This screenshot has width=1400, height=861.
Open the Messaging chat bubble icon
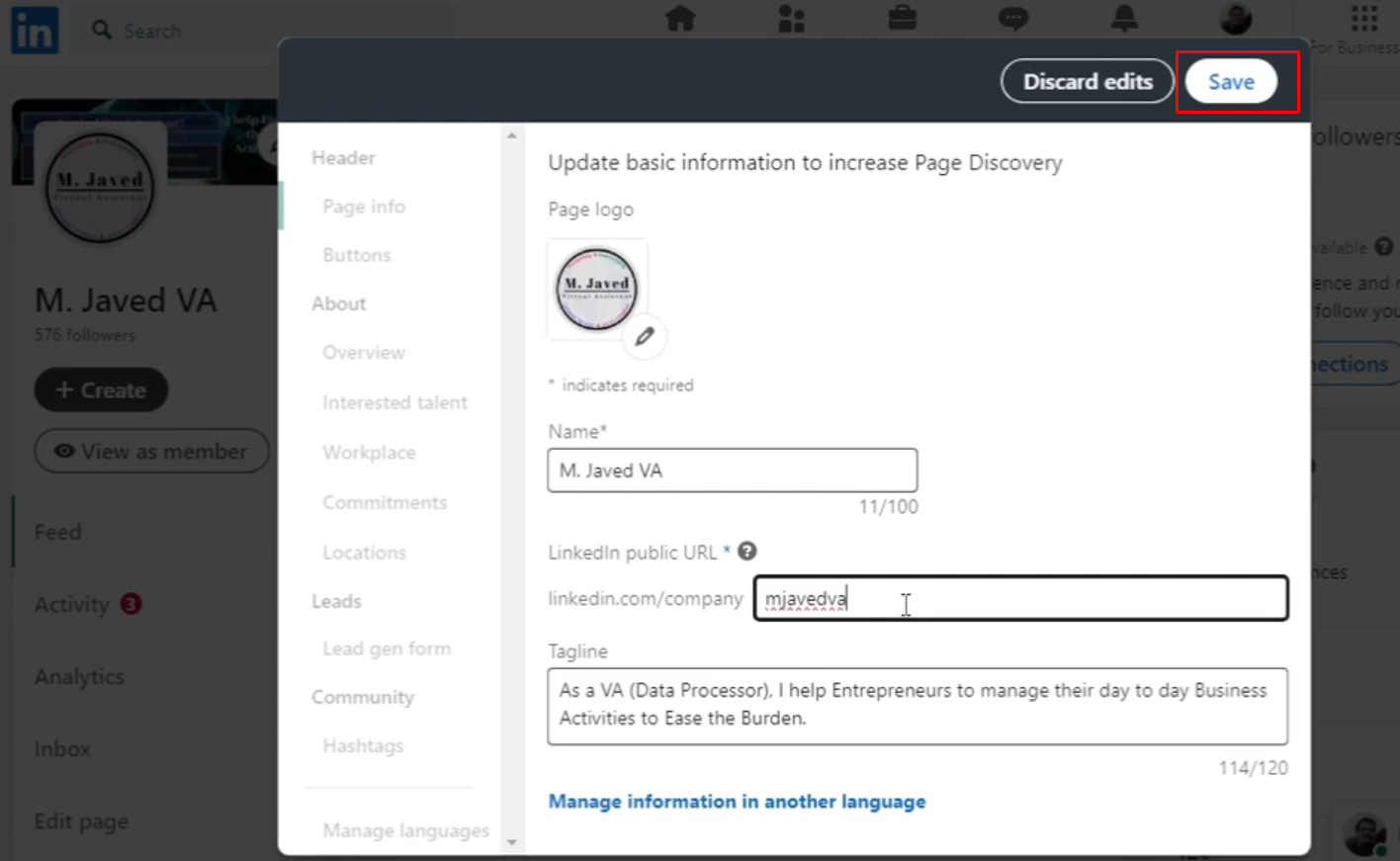(1013, 18)
